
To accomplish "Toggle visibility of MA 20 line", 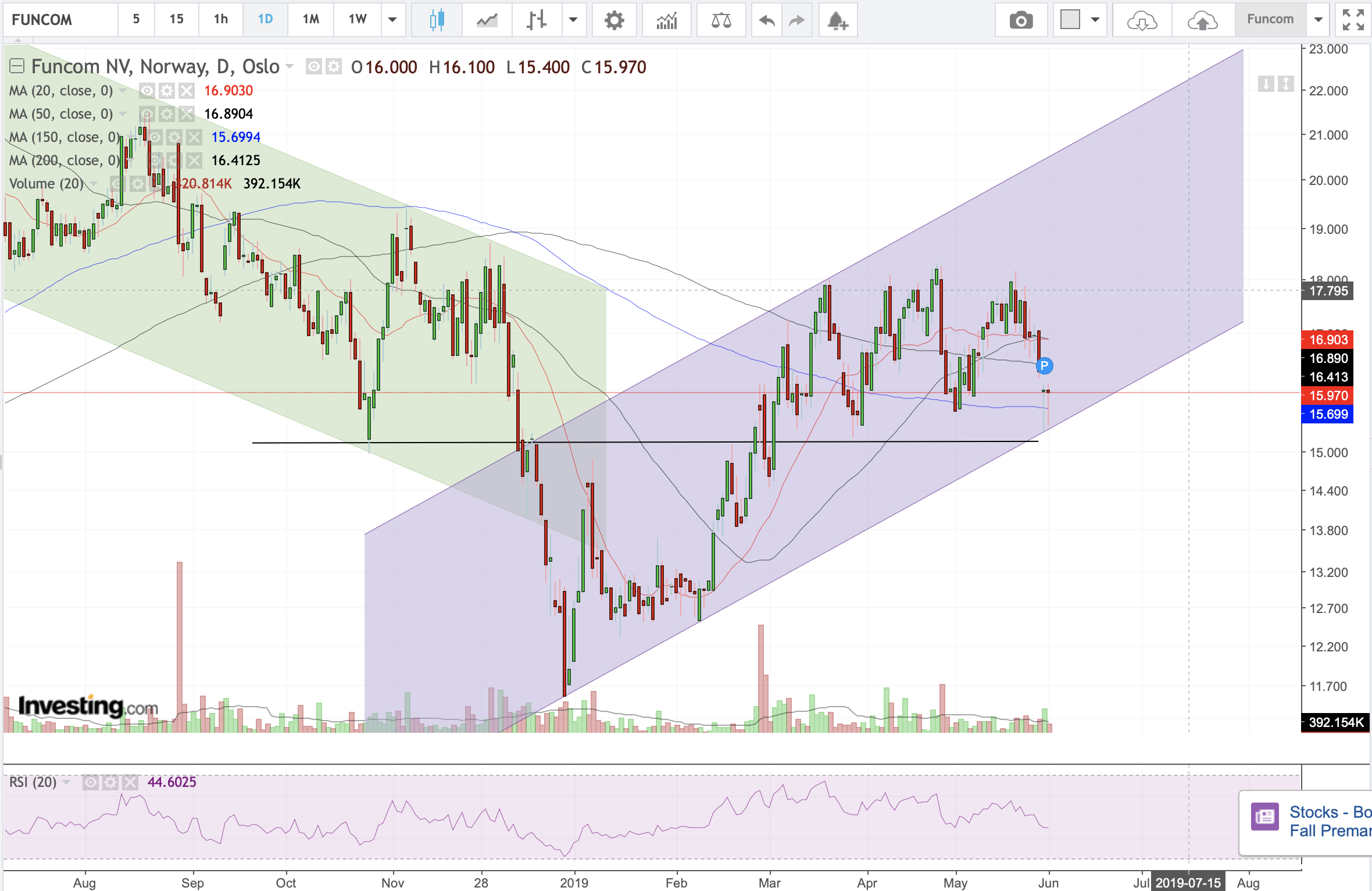I will click(x=147, y=91).
